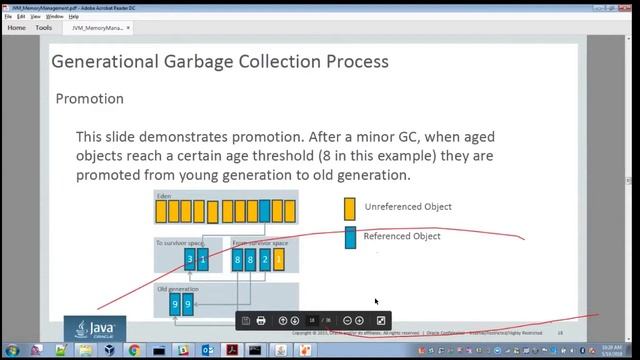
Task: Go to next page with down arrow
Action: (295, 321)
